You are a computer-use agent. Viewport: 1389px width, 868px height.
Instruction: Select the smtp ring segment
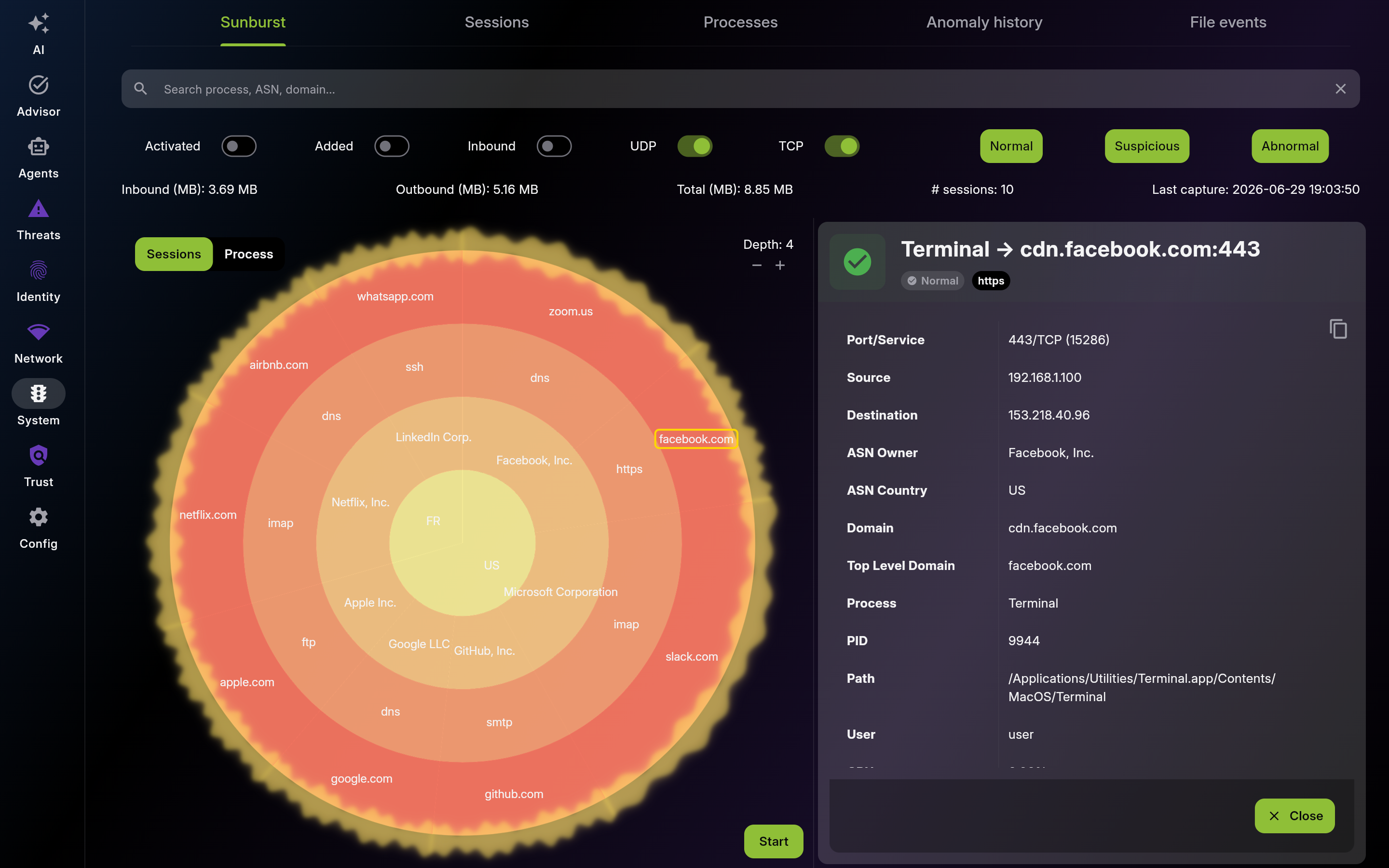tap(499, 722)
